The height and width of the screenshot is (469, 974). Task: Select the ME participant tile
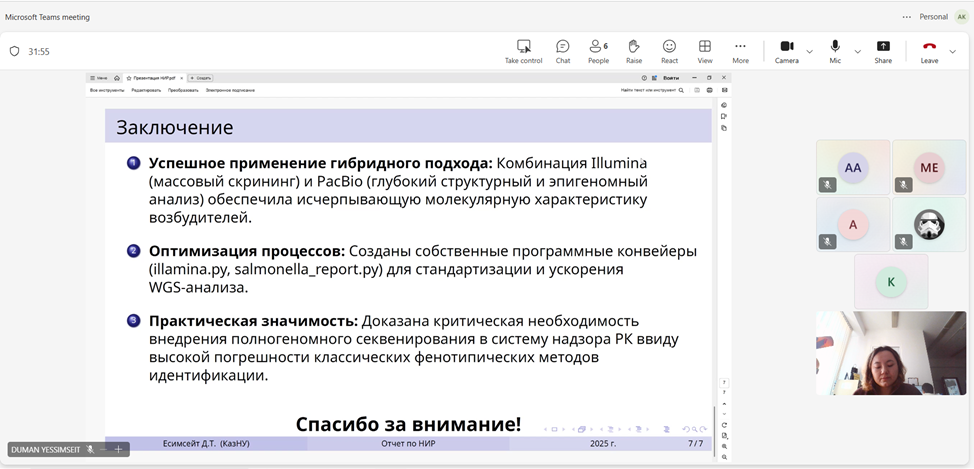pos(929,167)
